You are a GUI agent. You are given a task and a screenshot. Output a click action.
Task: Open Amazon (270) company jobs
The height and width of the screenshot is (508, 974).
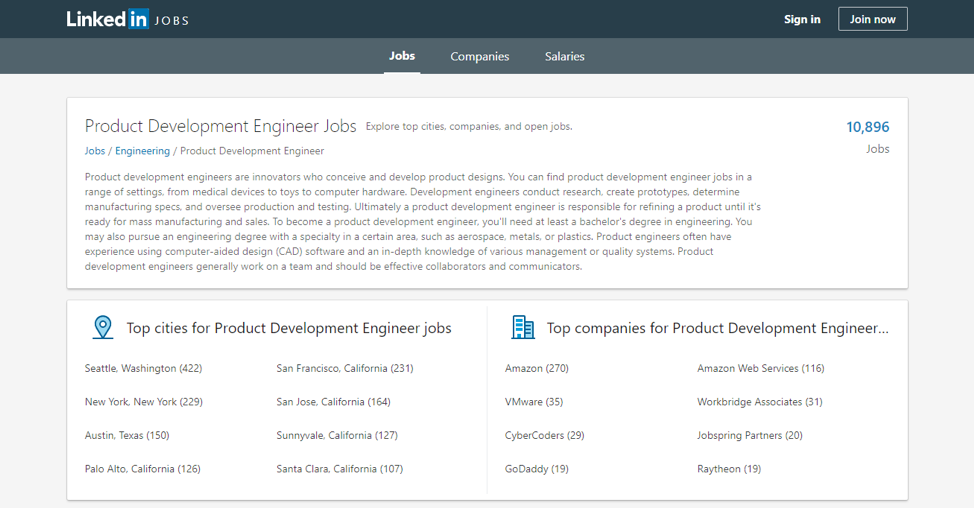tap(537, 368)
